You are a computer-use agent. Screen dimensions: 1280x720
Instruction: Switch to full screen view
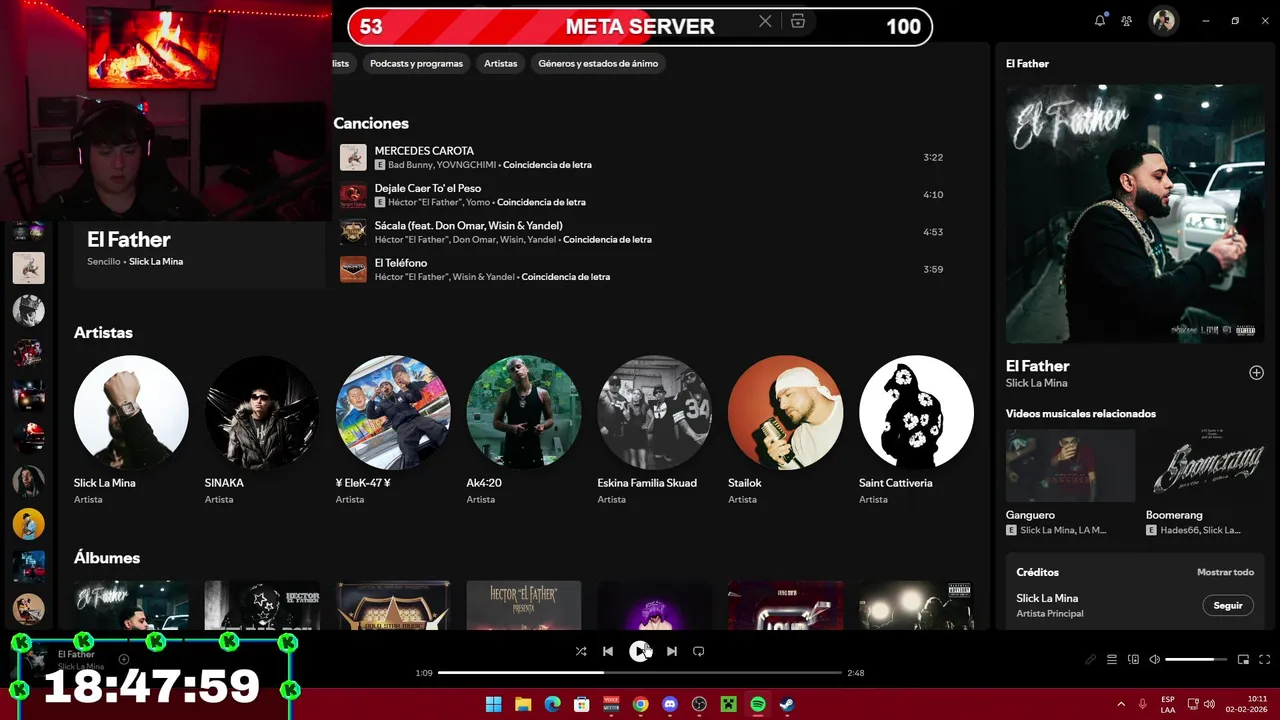[1265, 660]
